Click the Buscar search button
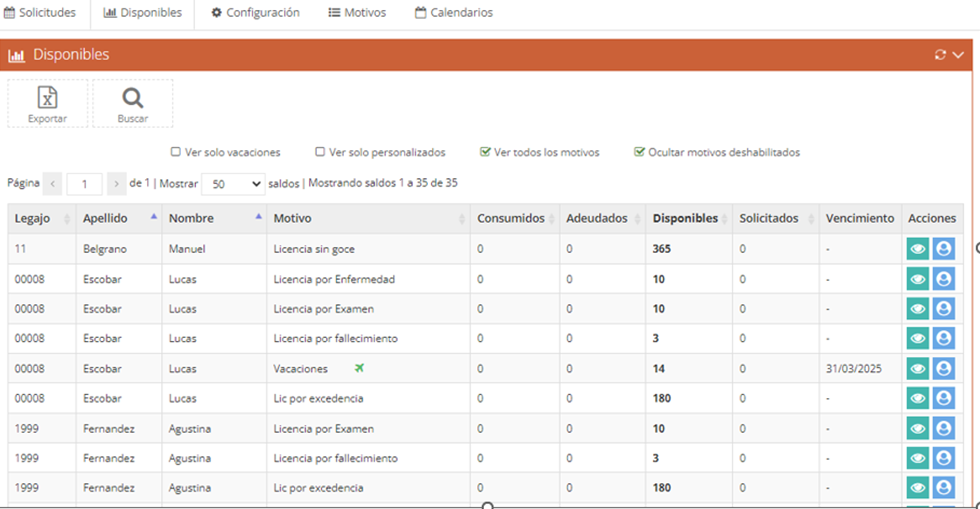Viewport: 980px width, 509px height. (132, 104)
